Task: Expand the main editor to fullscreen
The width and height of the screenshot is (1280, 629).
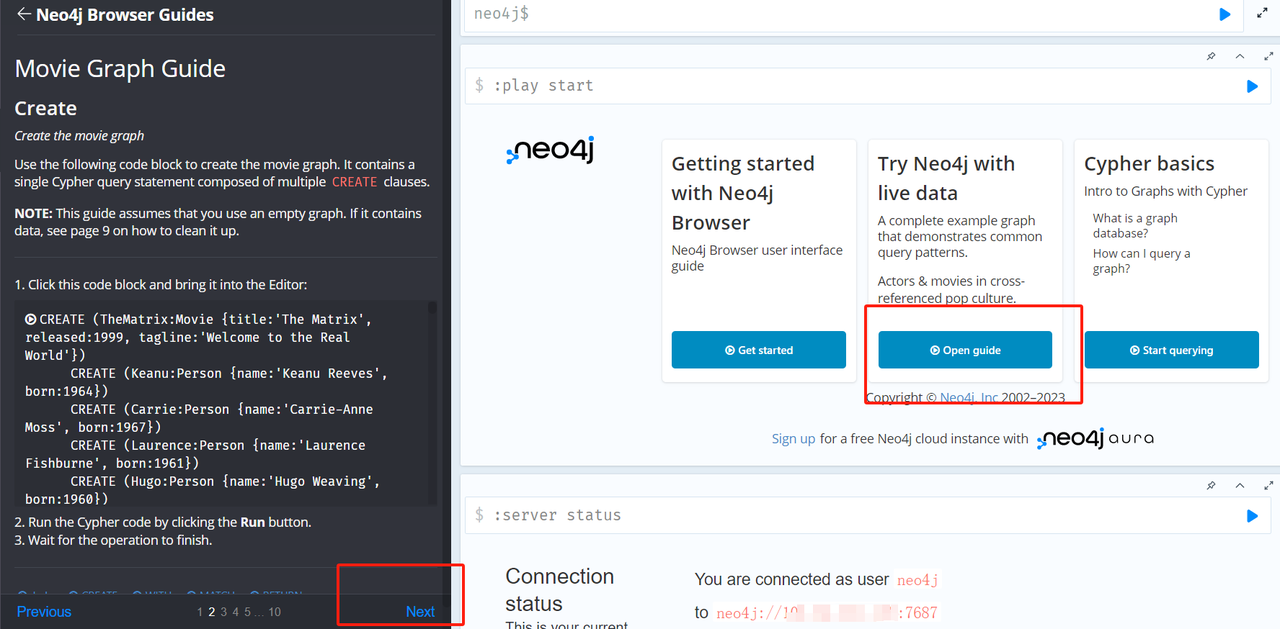Action: (x=1261, y=14)
